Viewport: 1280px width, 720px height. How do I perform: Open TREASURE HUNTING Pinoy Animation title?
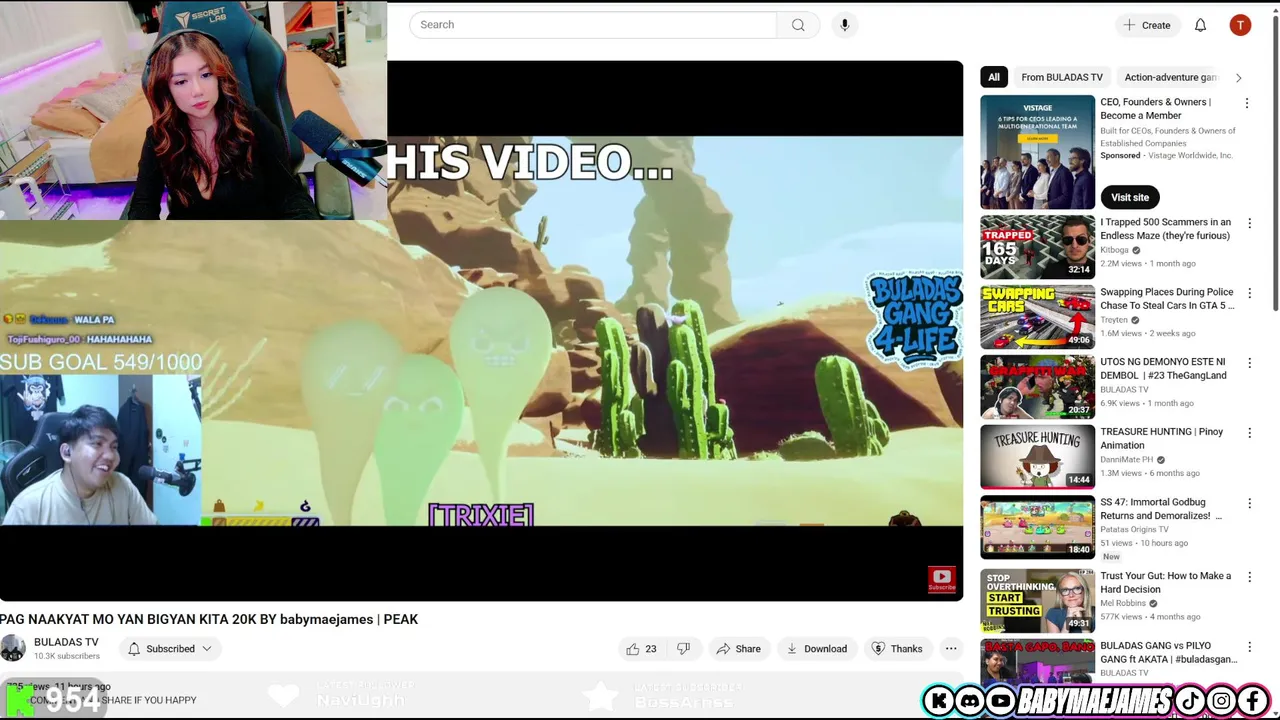[x=1162, y=439]
